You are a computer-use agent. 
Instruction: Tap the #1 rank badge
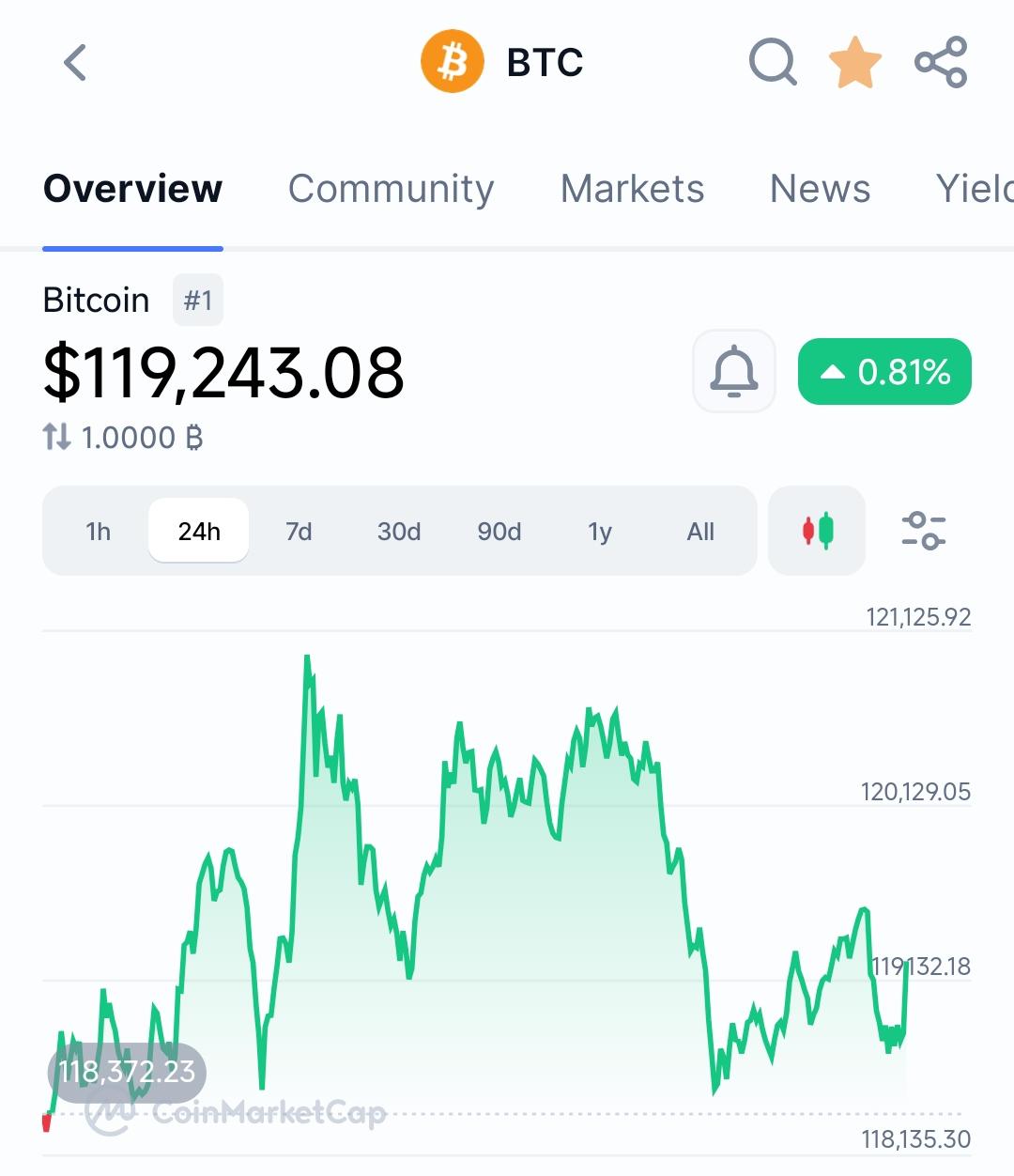(x=198, y=301)
